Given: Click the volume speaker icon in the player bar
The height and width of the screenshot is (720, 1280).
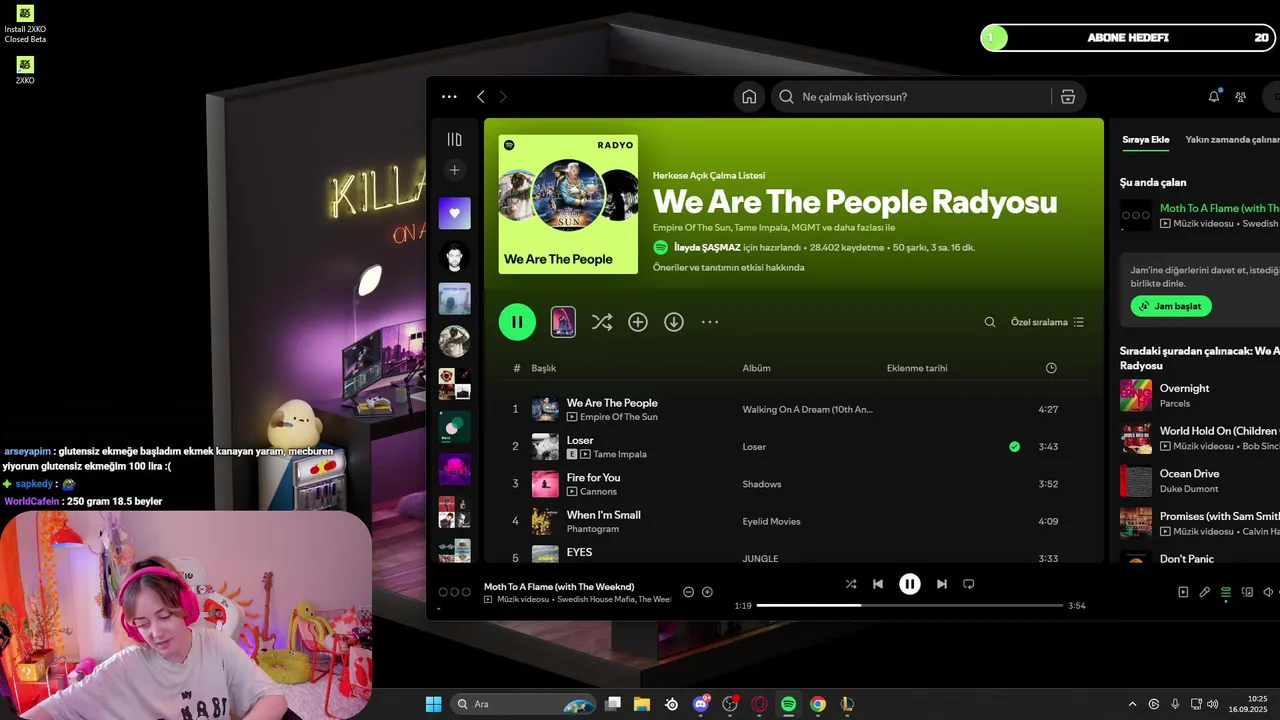Looking at the screenshot, I should pyautogui.click(x=1268, y=592).
